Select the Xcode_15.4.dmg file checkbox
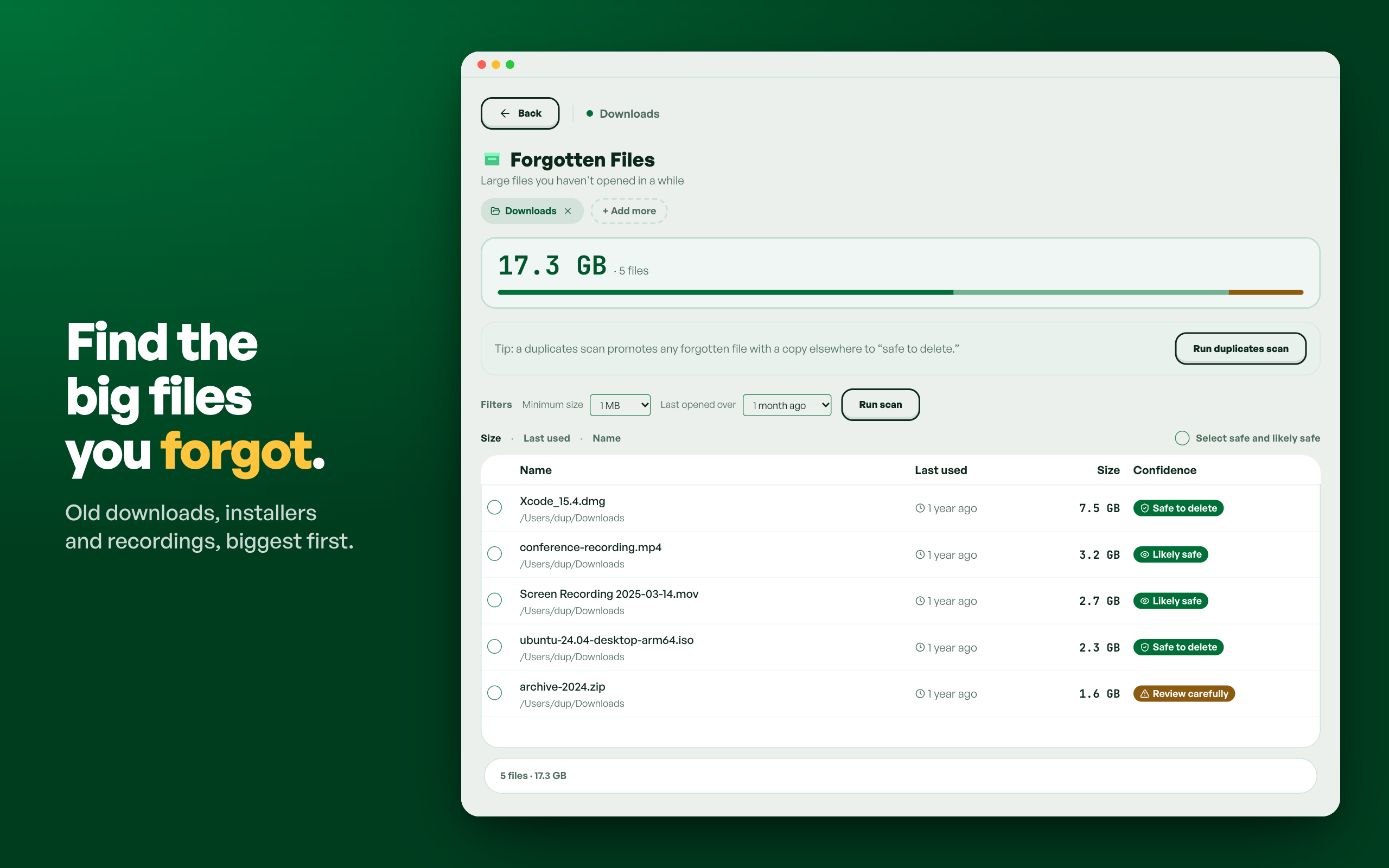Screen dimensions: 1389x868 (494, 507)
